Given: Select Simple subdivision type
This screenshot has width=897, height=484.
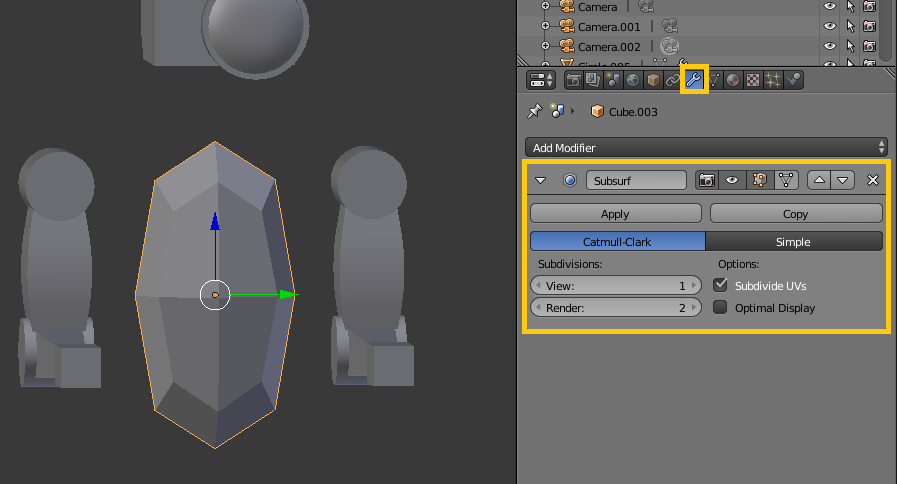Looking at the screenshot, I should (x=793, y=241).
